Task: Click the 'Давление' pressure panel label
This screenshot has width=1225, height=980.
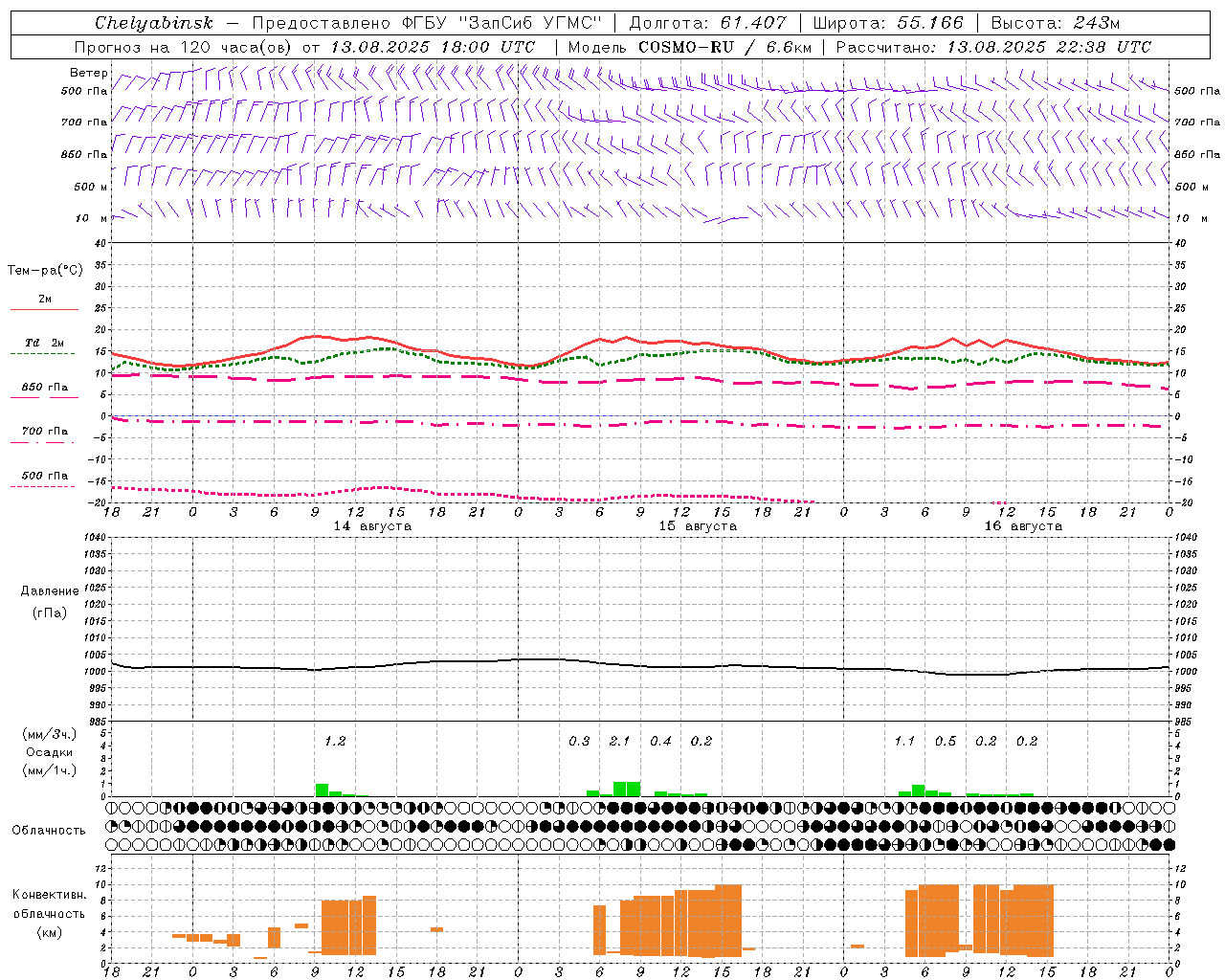Action: pos(50,591)
